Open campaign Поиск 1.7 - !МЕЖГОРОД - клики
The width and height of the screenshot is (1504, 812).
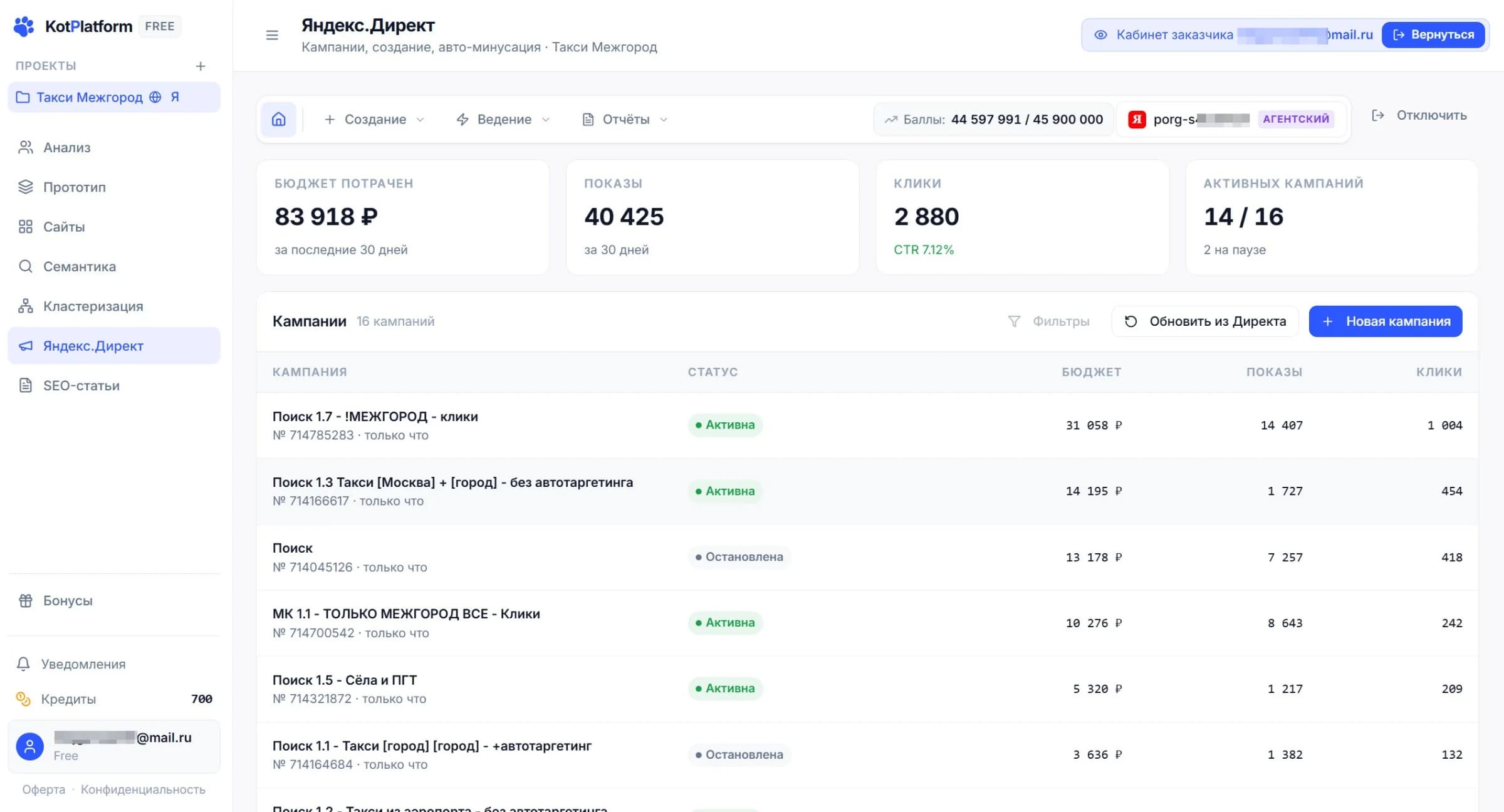(375, 417)
